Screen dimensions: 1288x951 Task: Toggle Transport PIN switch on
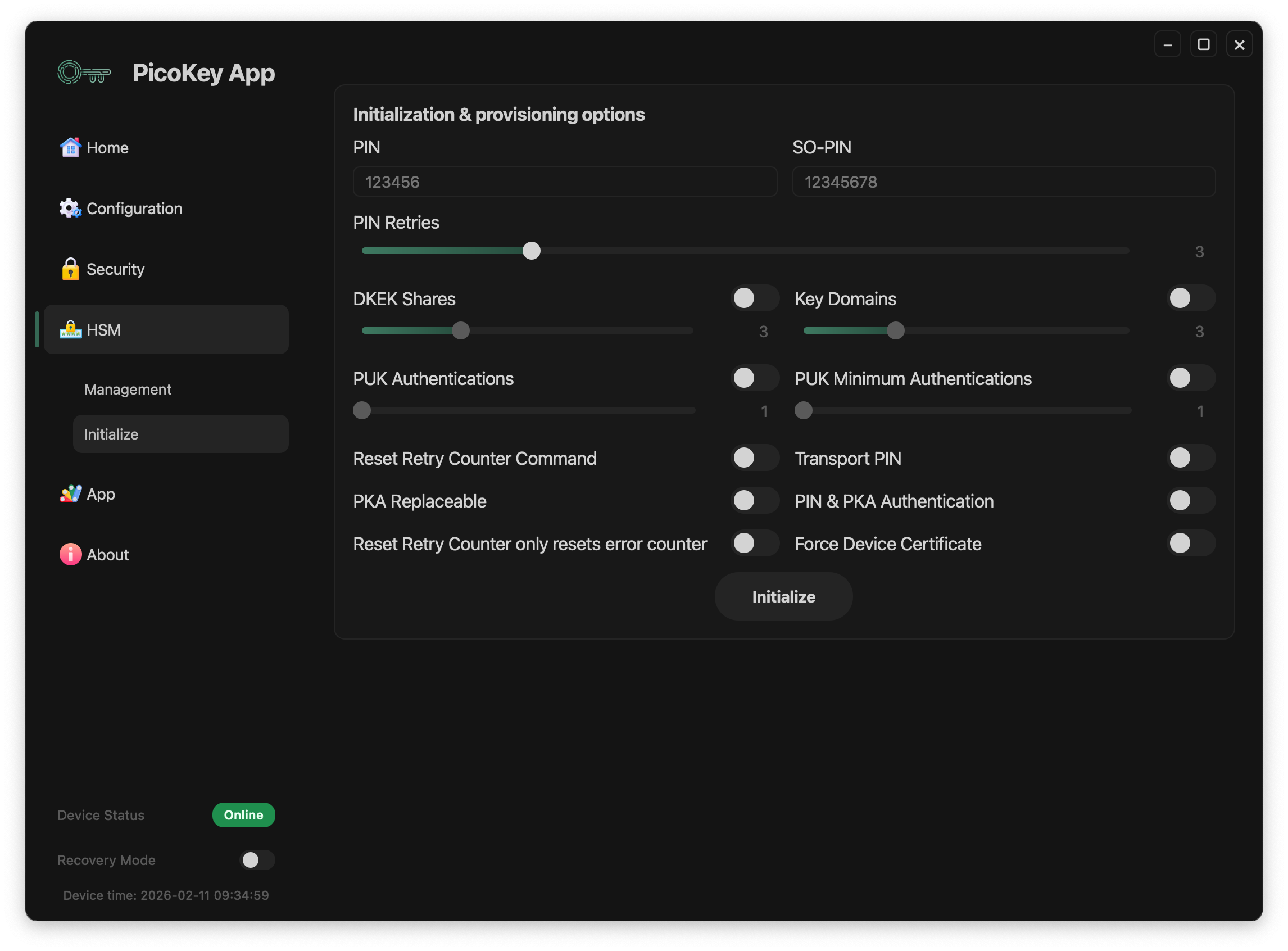[1190, 458]
